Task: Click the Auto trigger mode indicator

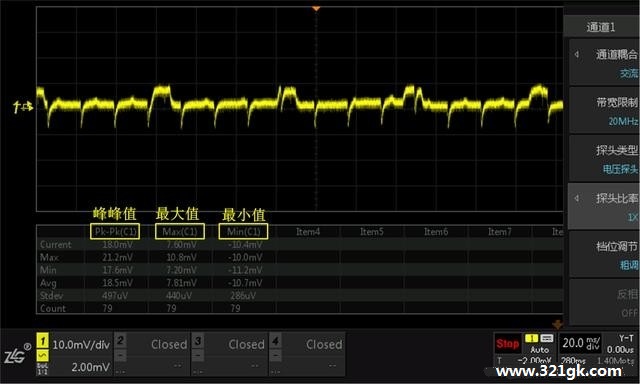Action: pos(539,350)
